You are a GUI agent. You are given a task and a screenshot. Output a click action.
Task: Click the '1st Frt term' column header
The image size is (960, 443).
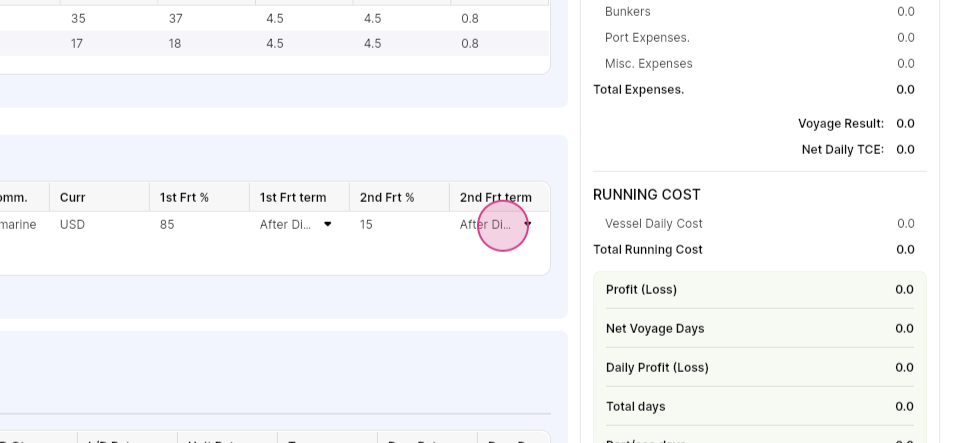click(293, 198)
